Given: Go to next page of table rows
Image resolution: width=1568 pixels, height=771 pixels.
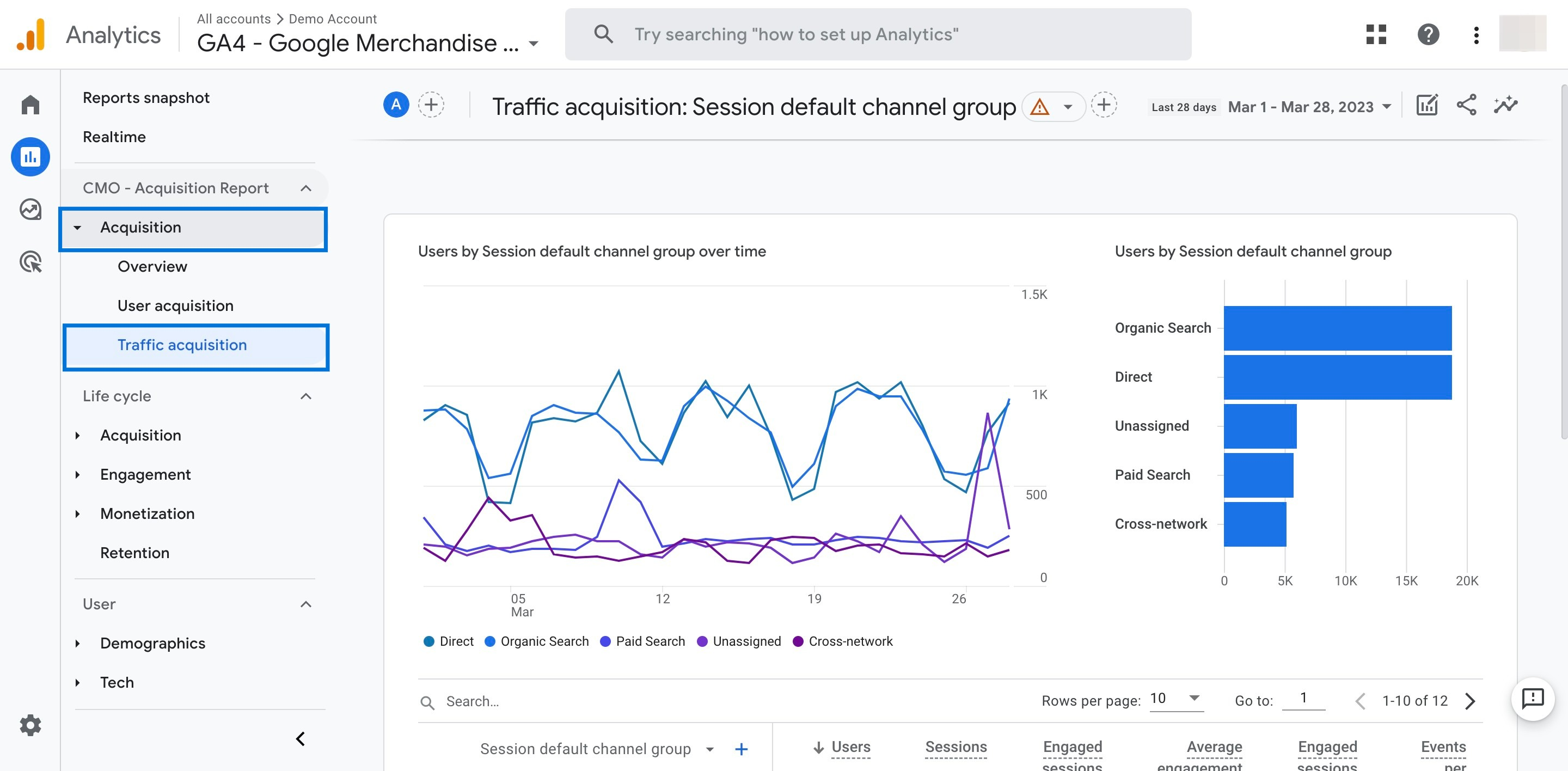Looking at the screenshot, I should pyautogui.click(x=1470, y=701).
